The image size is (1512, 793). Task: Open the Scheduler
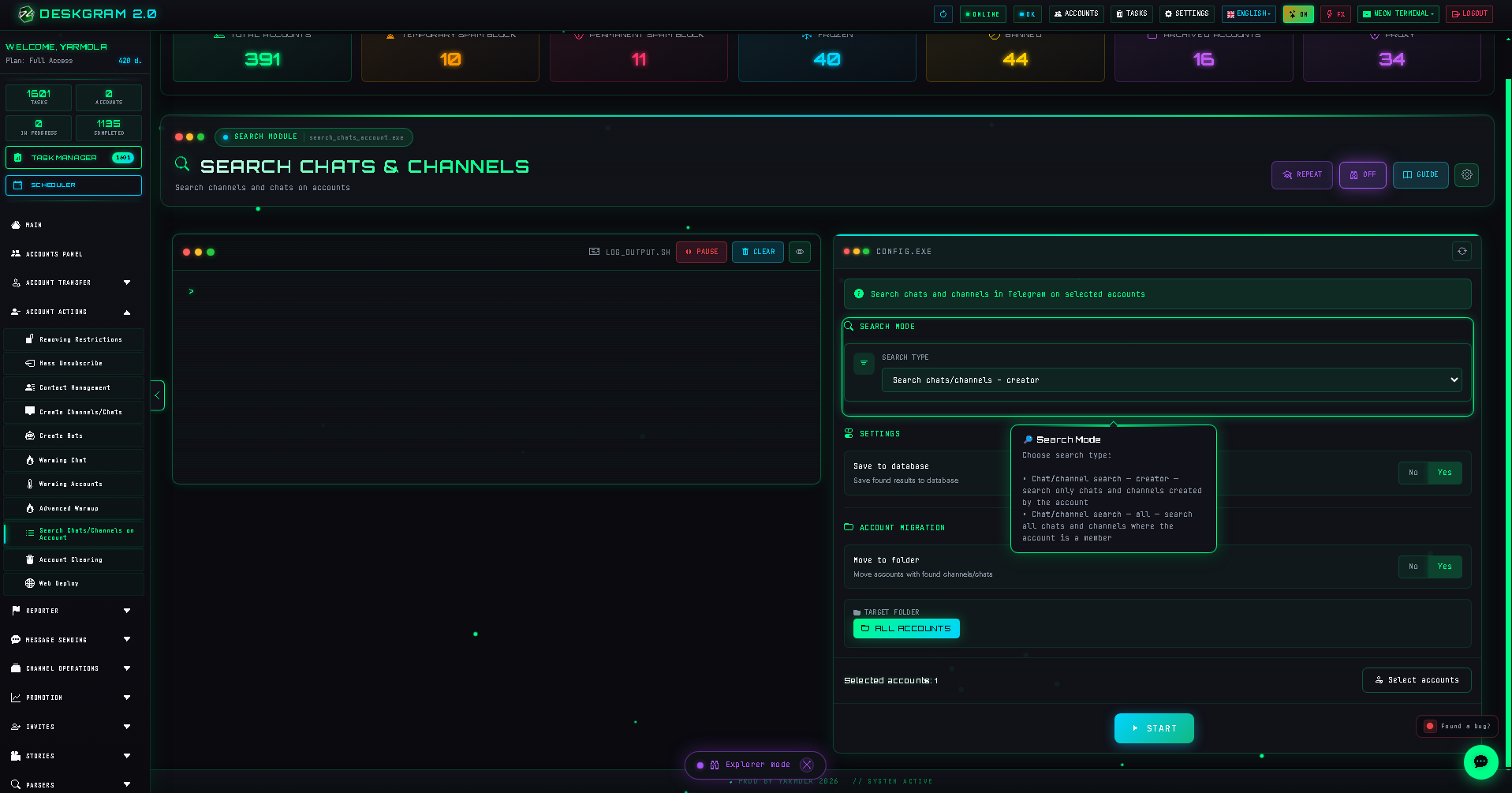point(73,185)
